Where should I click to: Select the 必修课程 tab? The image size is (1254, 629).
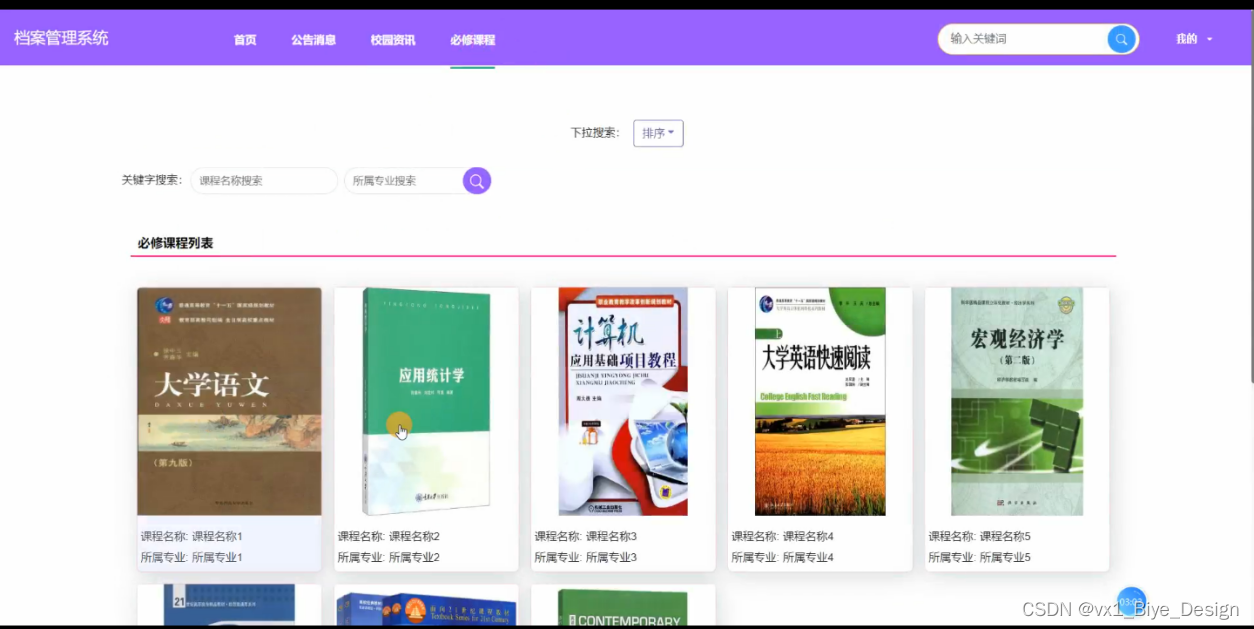(472, 40)
